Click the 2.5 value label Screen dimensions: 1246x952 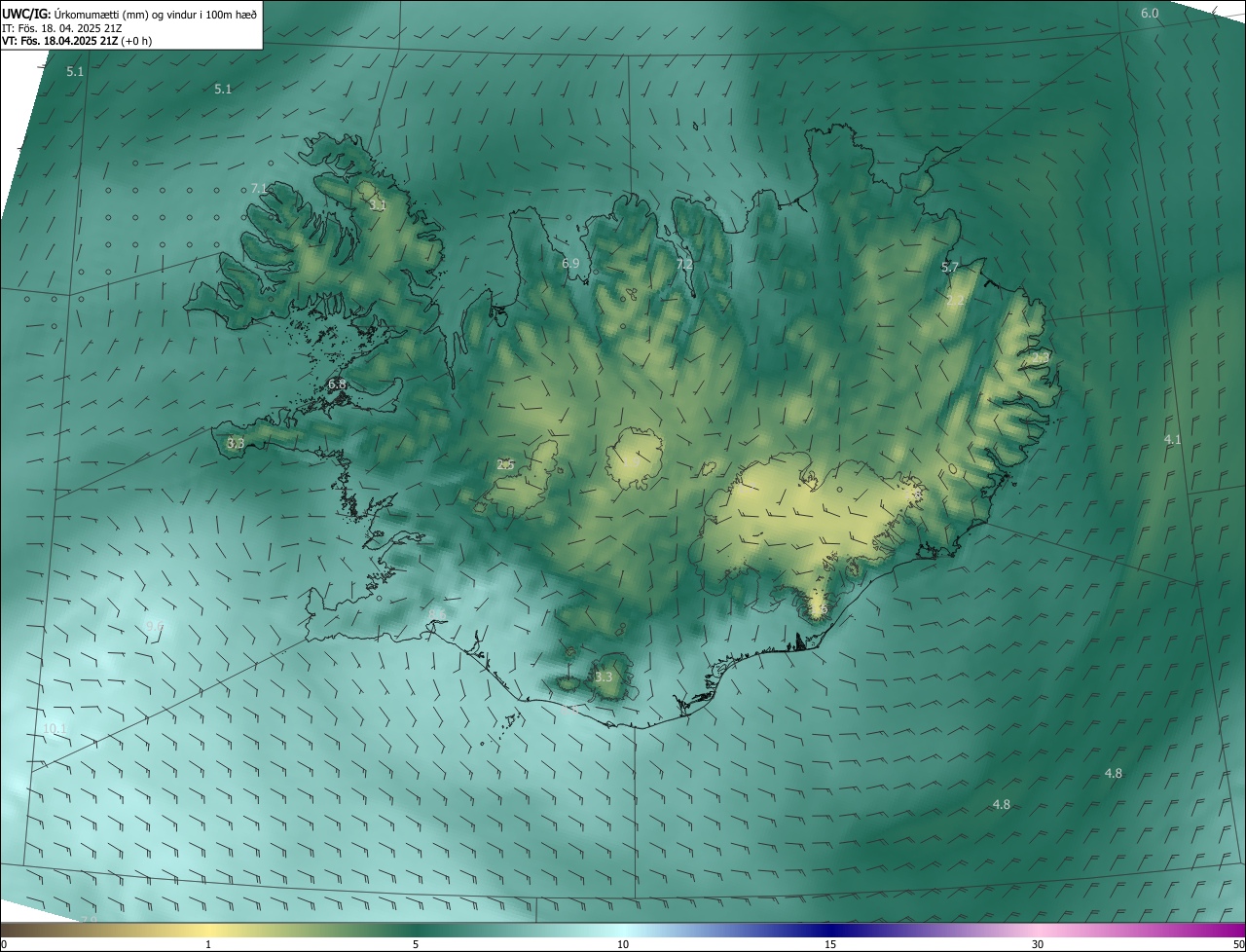505,465
